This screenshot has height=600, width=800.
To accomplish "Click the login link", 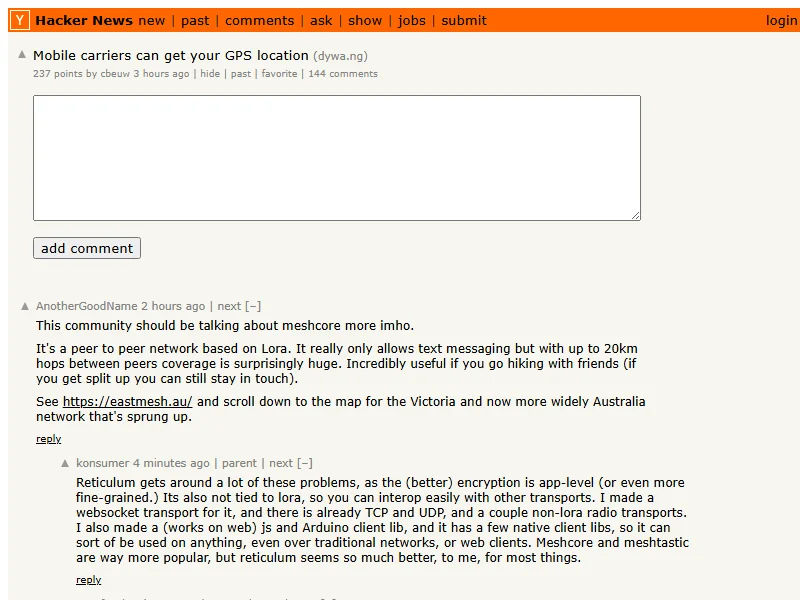I will (x=781, y=20).
